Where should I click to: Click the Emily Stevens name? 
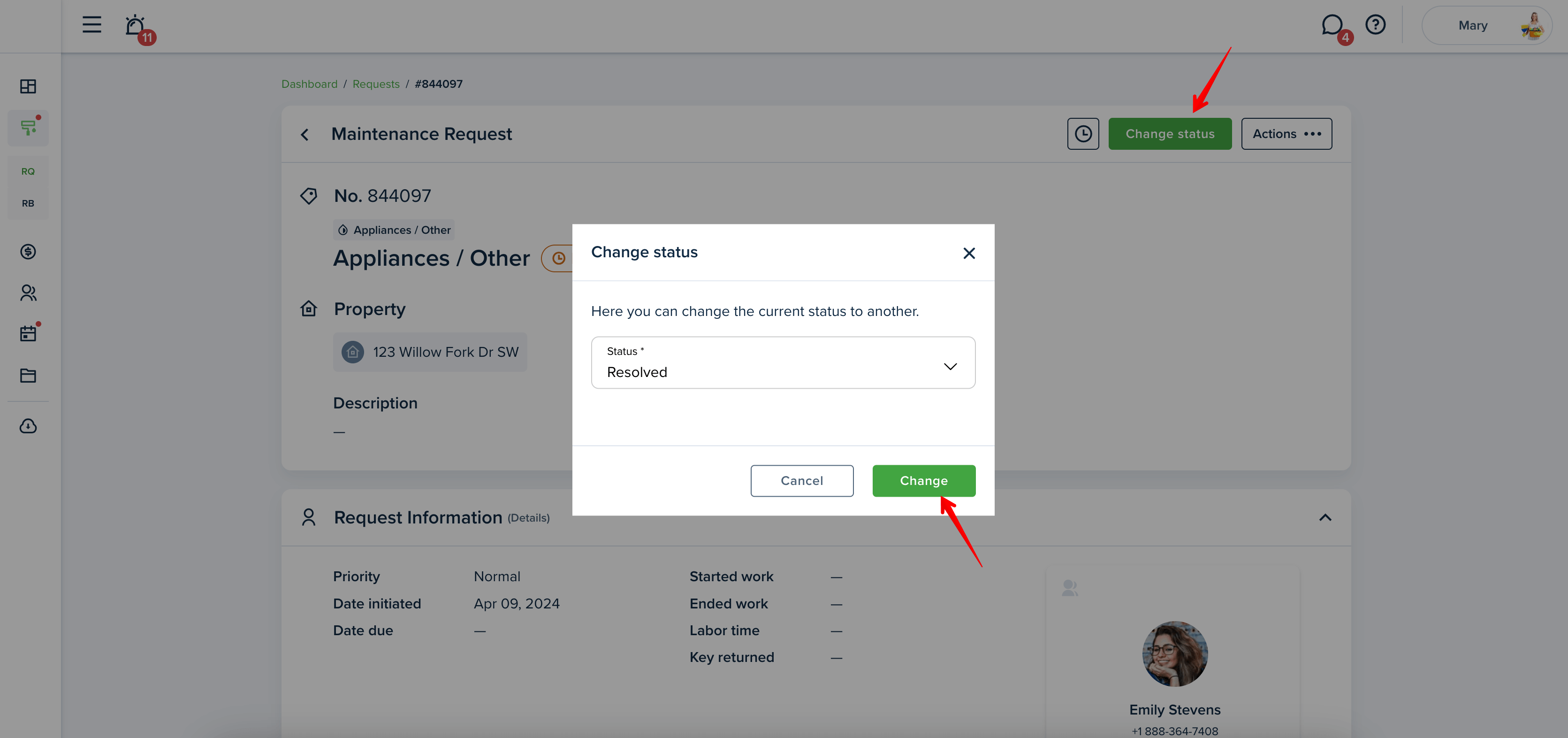point(1175,710)
